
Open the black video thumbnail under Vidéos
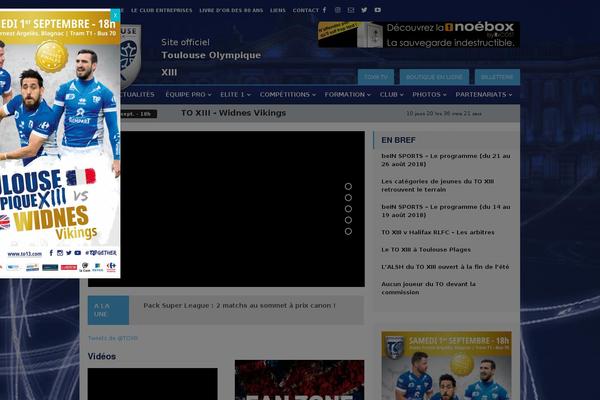click(153, 384)
